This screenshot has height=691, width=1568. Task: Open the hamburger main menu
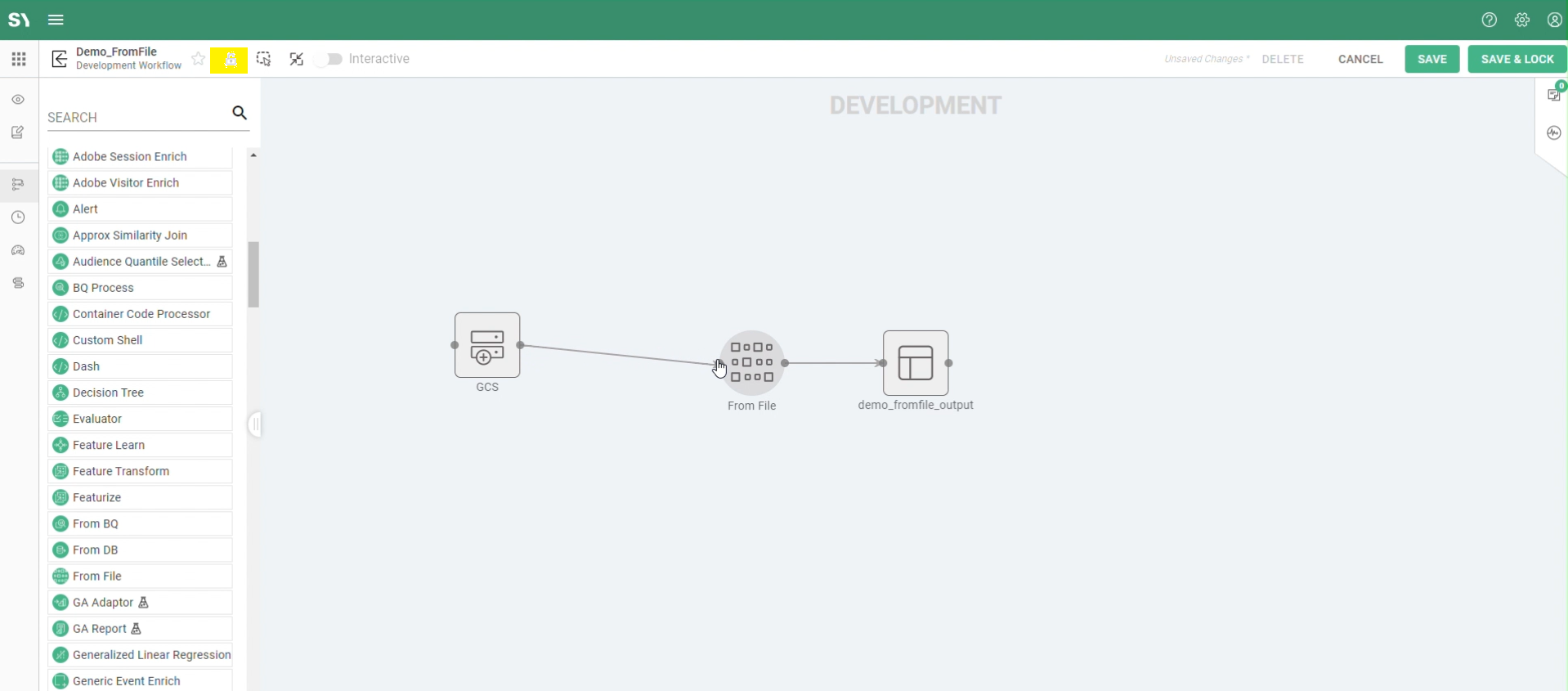click(x=56, y=20)
